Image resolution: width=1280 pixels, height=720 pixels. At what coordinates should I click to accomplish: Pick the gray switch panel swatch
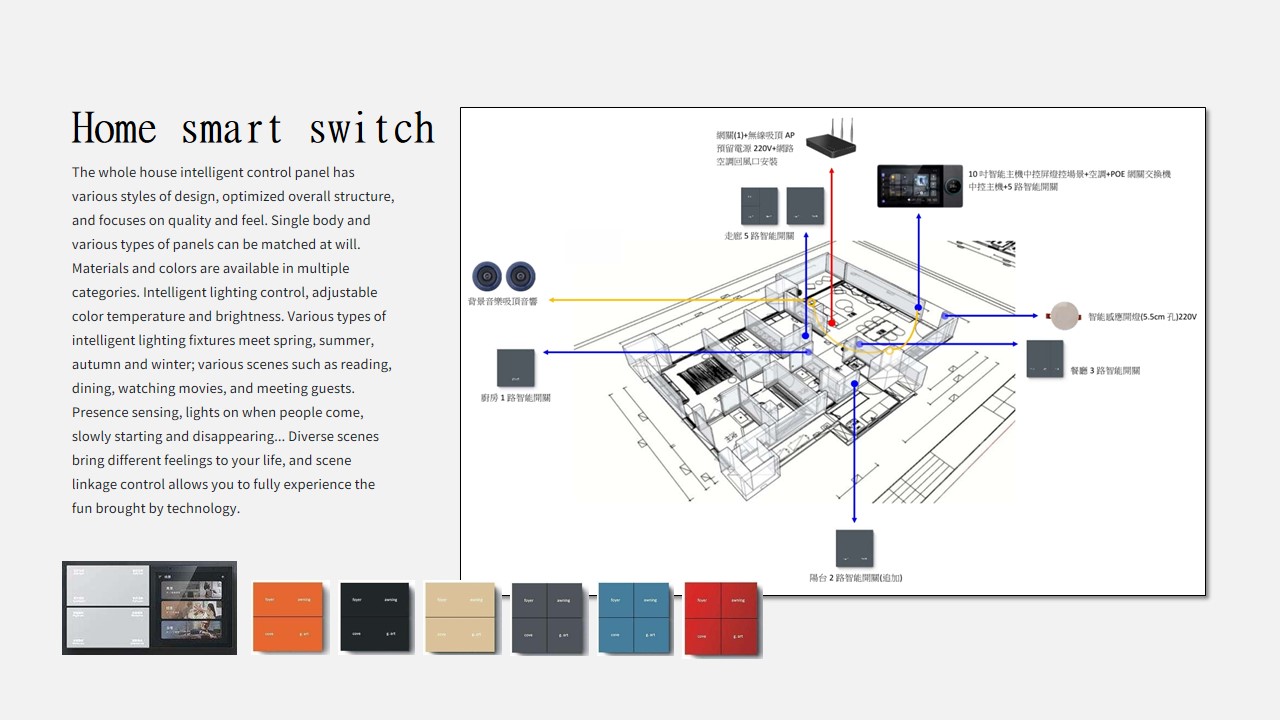[547, 618]
